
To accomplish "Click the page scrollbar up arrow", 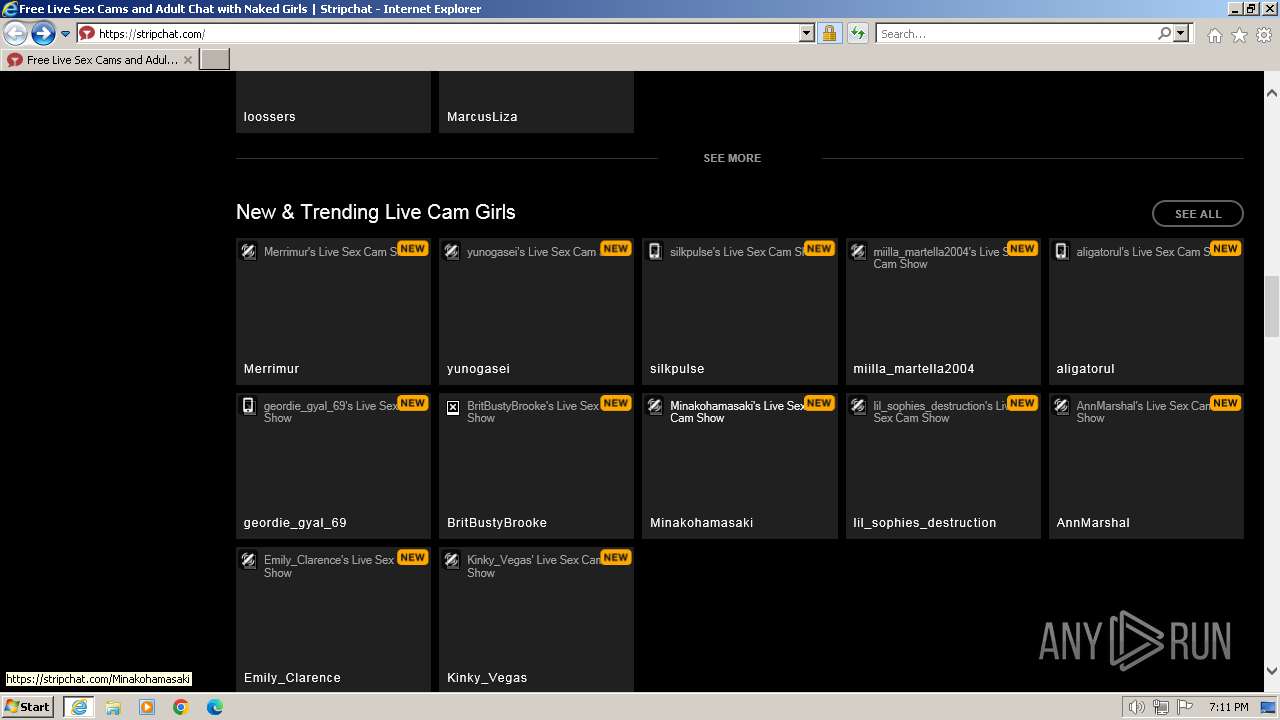I will point(1272,93).
